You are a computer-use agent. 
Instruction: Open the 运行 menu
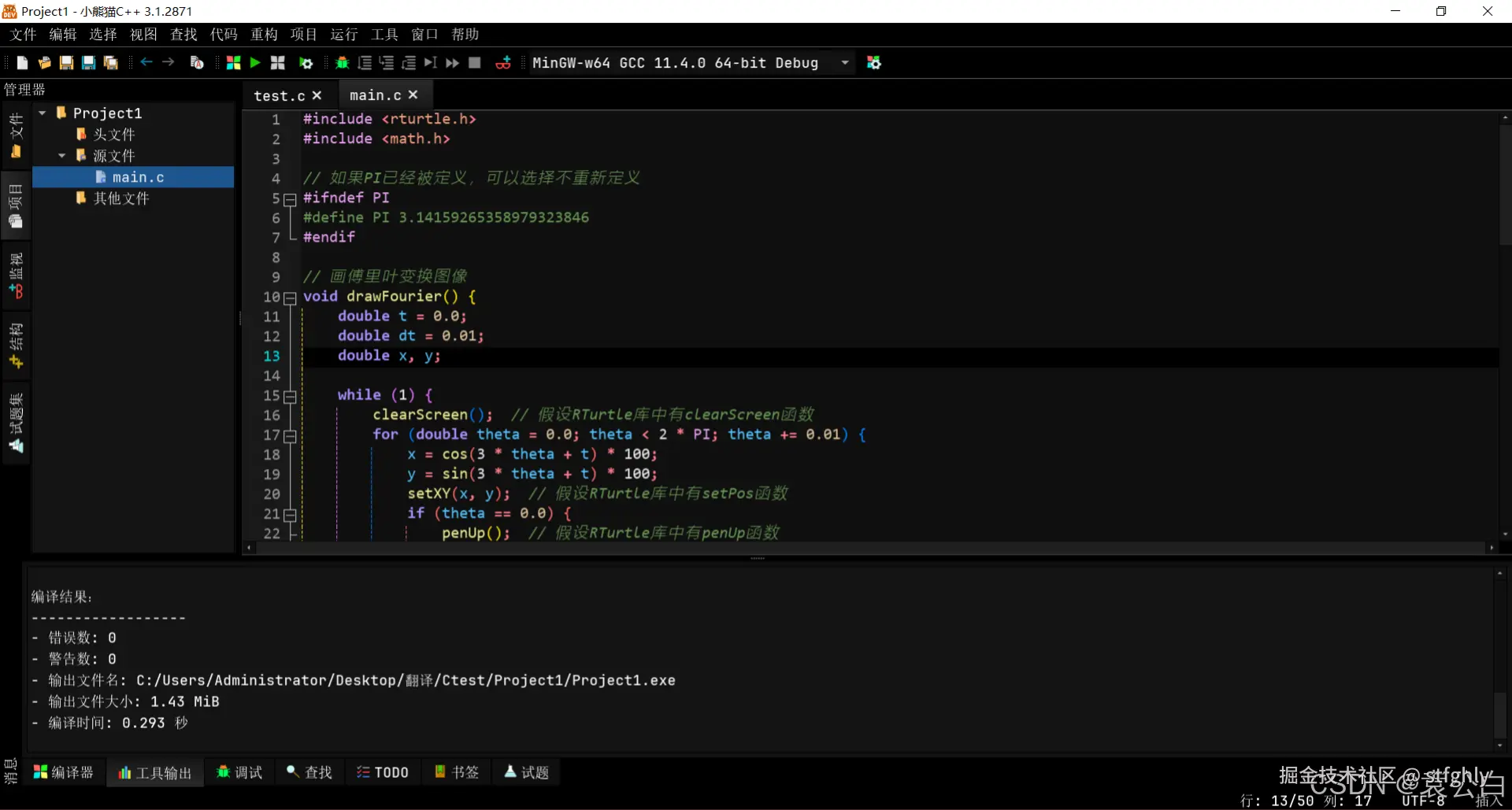[x=343, y=35]
